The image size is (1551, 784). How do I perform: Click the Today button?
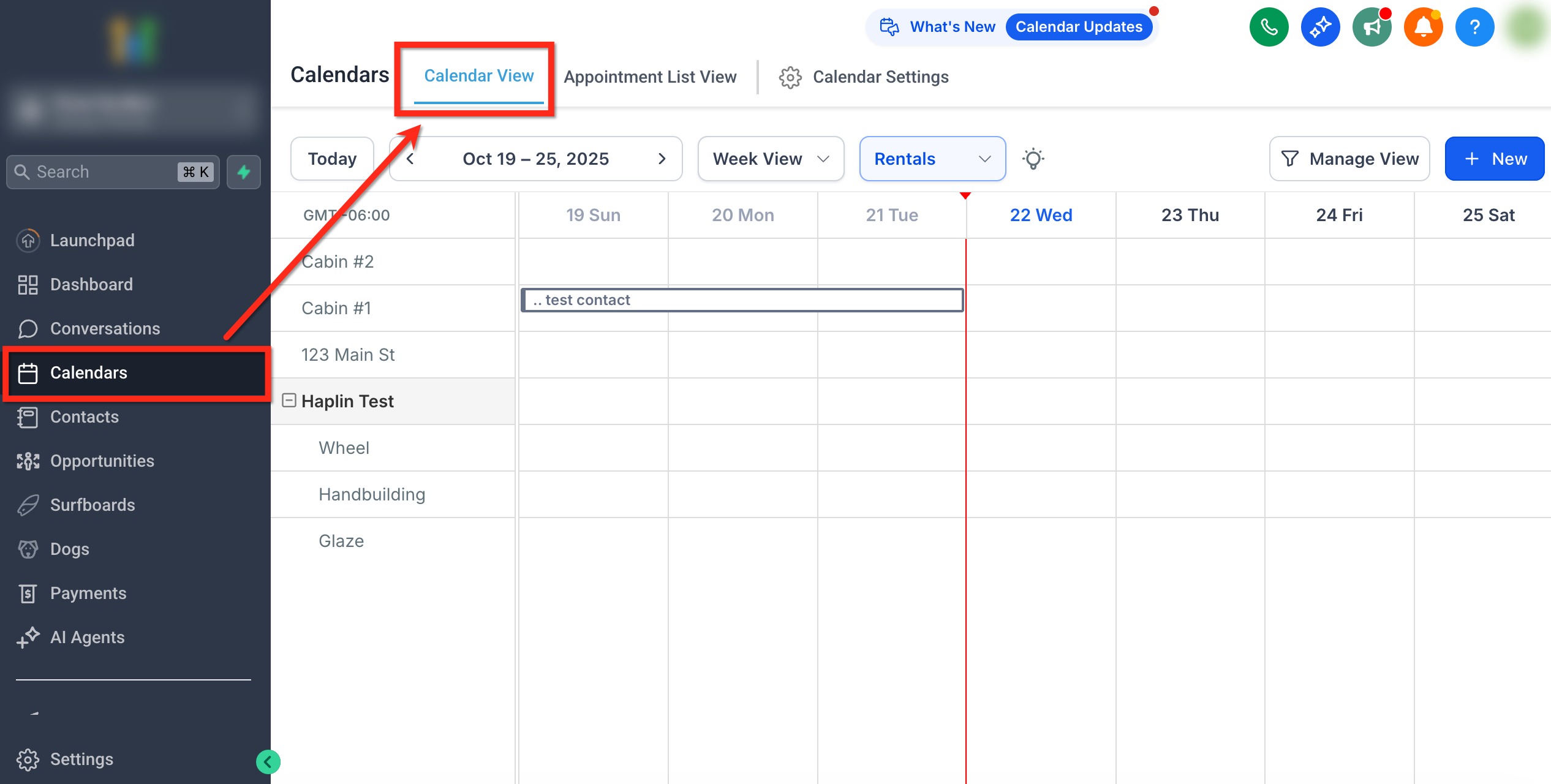click(332, 159)
